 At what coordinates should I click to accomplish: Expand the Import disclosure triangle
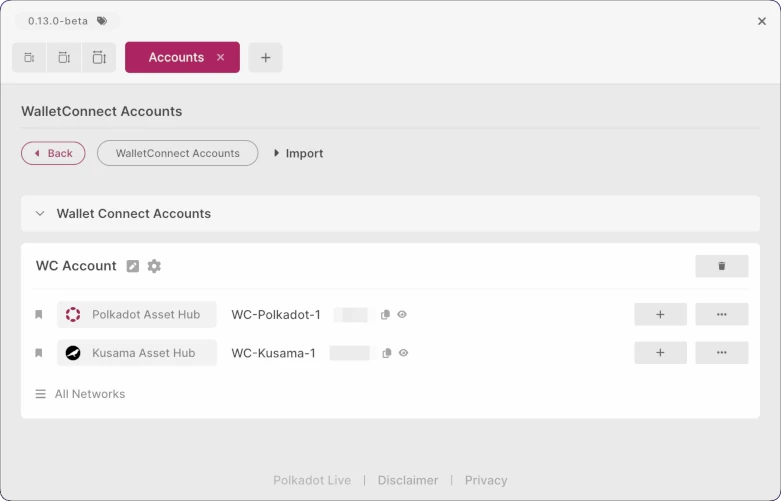pyautogui.click(x=277, y=154)
